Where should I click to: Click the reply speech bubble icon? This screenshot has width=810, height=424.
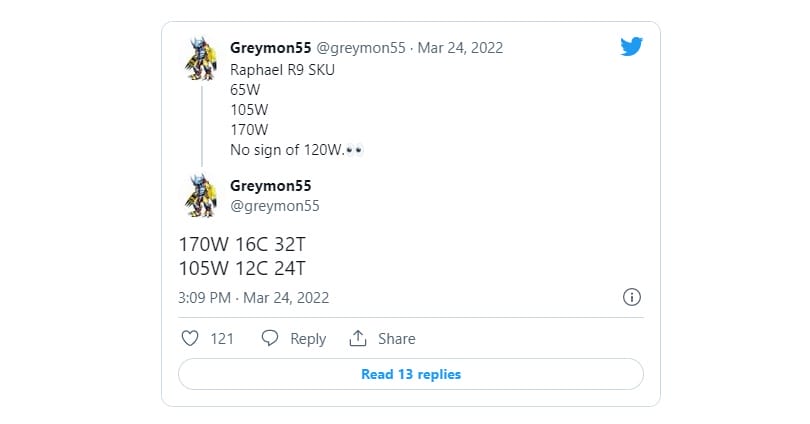click(x=269, y=339)
